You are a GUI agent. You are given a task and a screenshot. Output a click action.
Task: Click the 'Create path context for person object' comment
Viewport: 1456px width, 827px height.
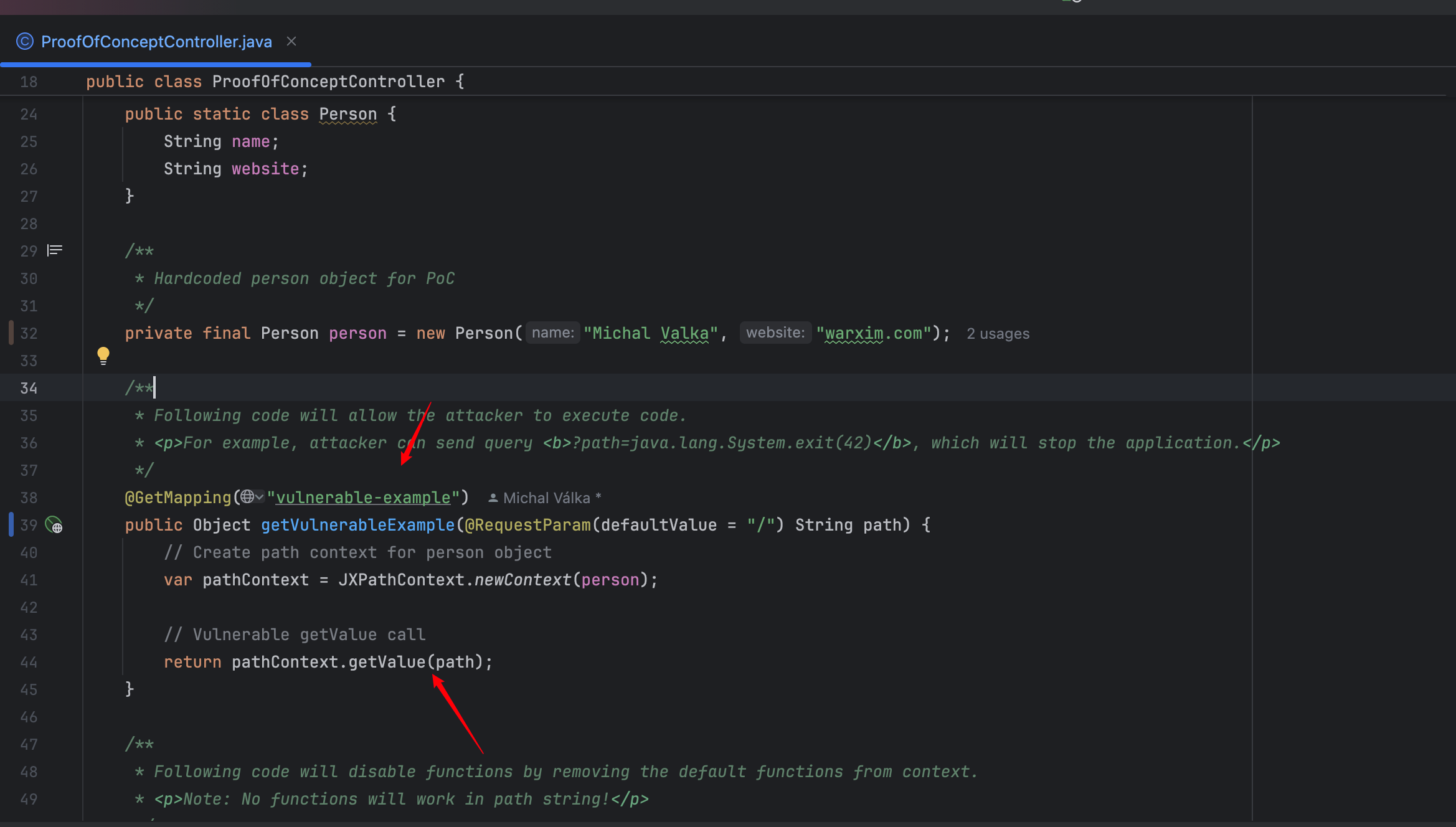click(357, 552)
